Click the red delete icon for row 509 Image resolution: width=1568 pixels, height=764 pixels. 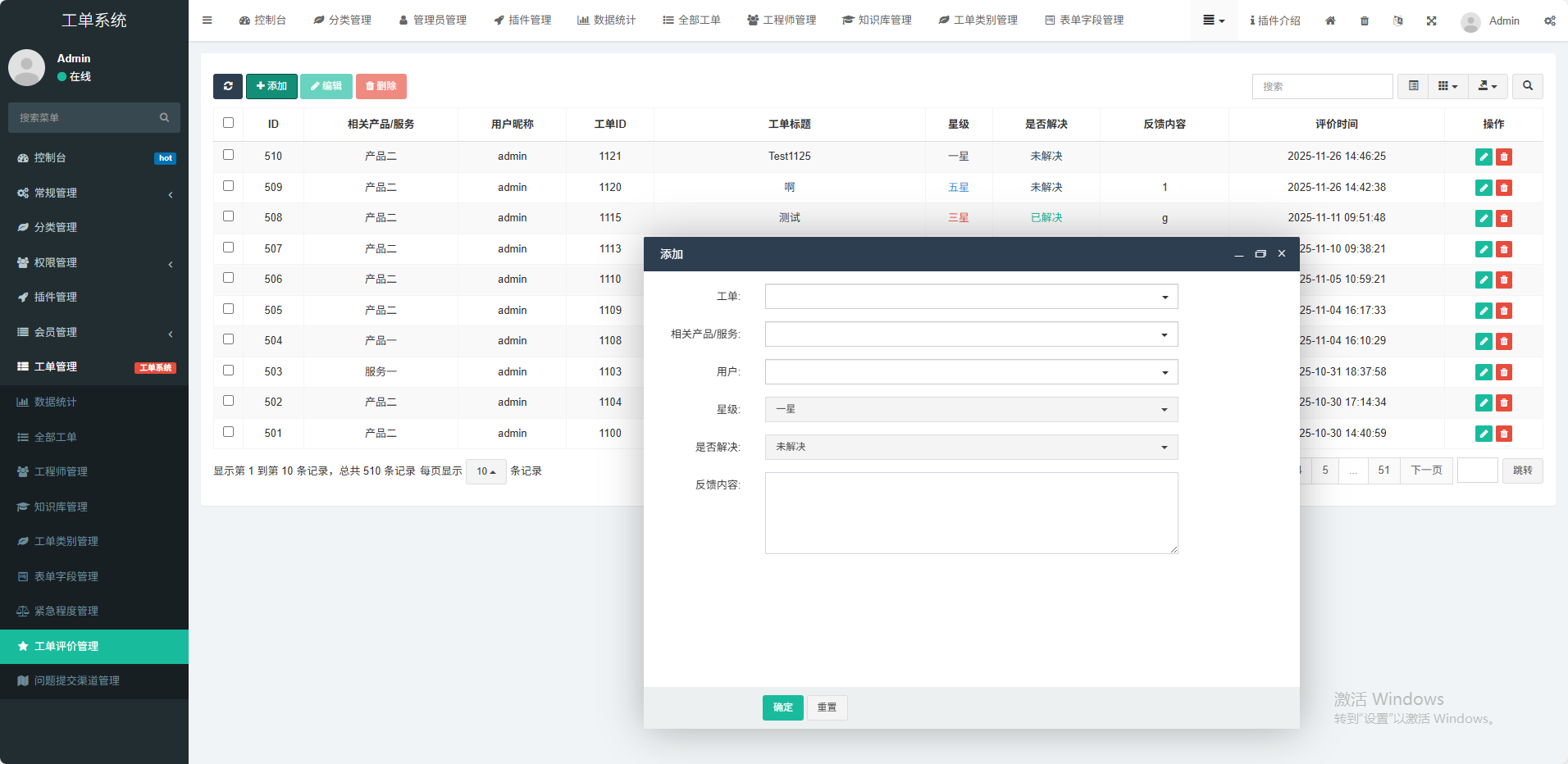pos(1503,188)
